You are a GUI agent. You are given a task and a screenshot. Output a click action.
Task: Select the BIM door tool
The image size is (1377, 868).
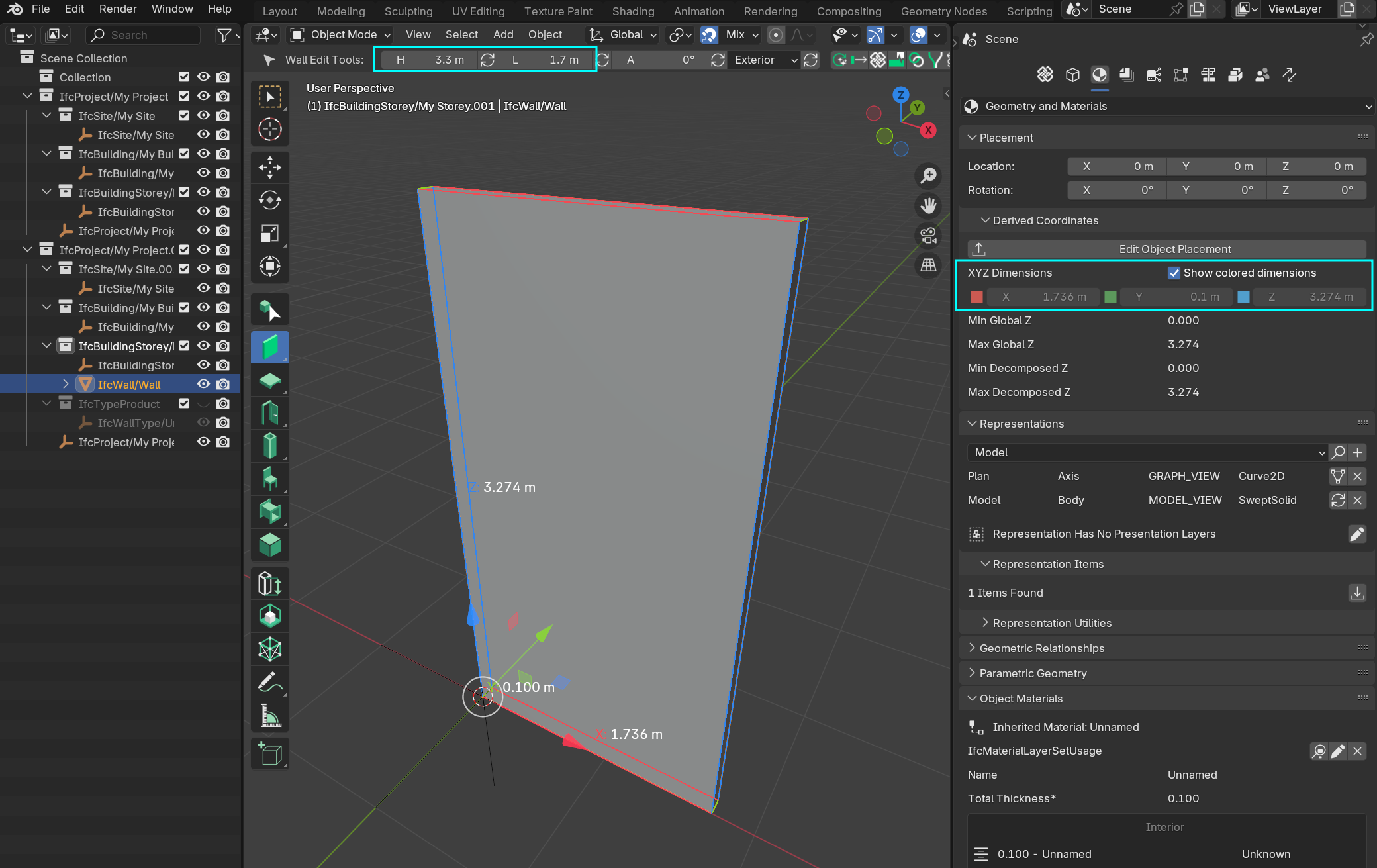(270, 413)
